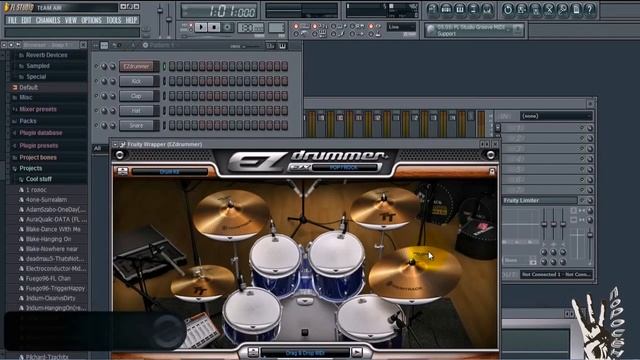Viewport: 640px width, 360px height.
Task: Click the Stop transport button
Action: coord(214,27)
